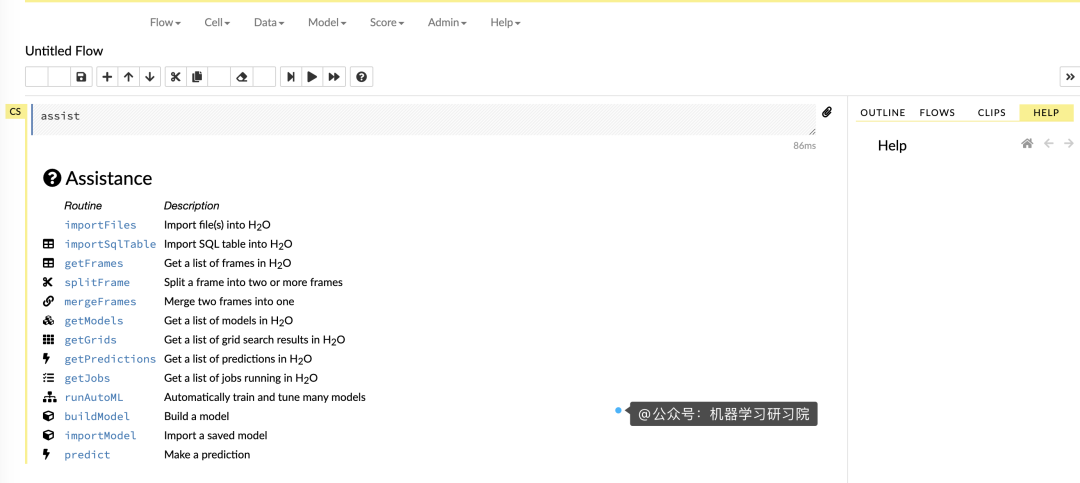Clear the cell output with the eraser icon
Screen dimensions: 1080x483
click(241, 76)
